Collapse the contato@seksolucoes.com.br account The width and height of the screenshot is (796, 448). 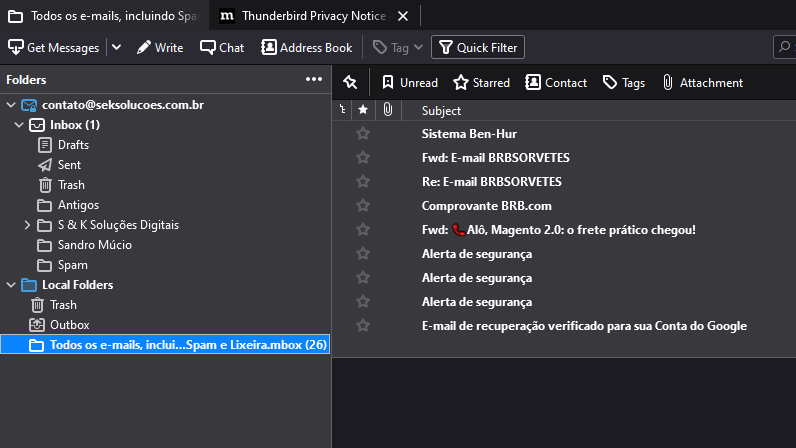[11, 105]
